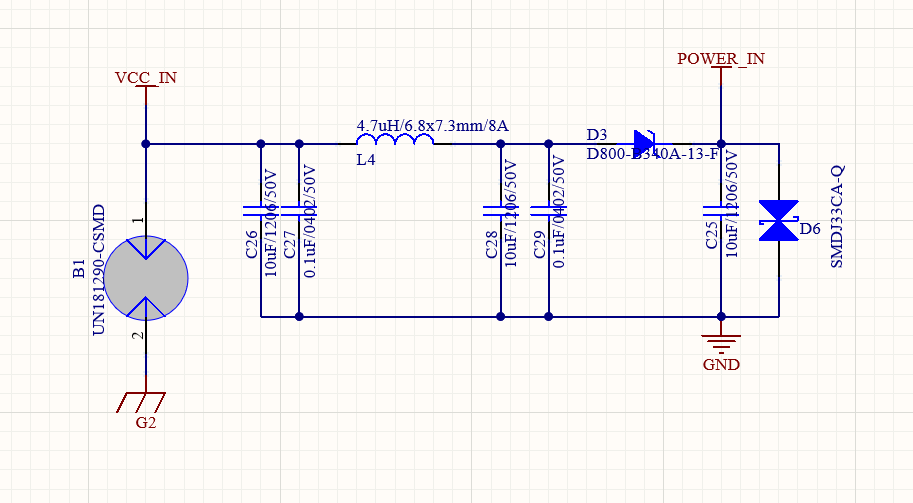Image resolution: width=913 pixels, height=503 pixels.
Task: Select the D6 TVS diode symbol
Action: point(778,221)
